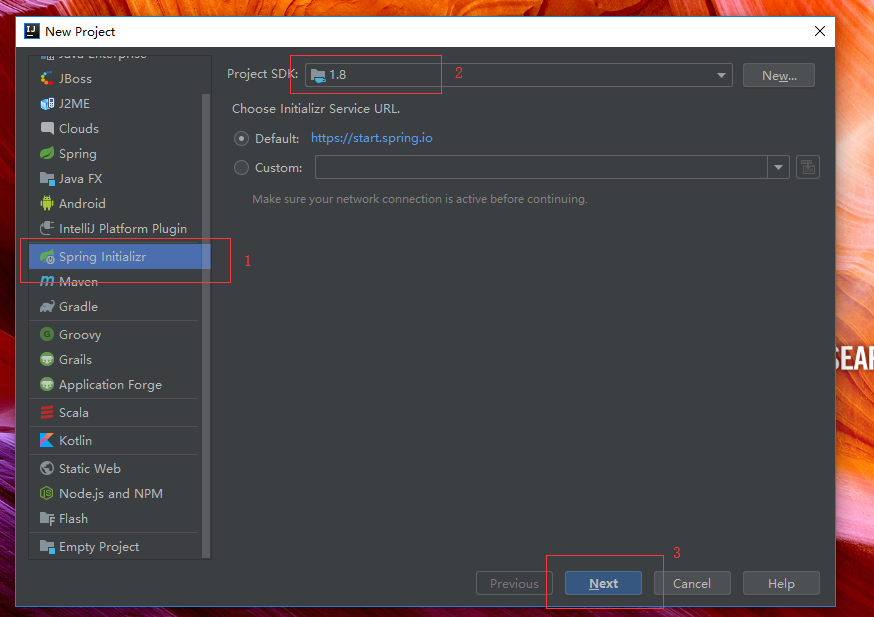Click the Scala red icon

47,412
